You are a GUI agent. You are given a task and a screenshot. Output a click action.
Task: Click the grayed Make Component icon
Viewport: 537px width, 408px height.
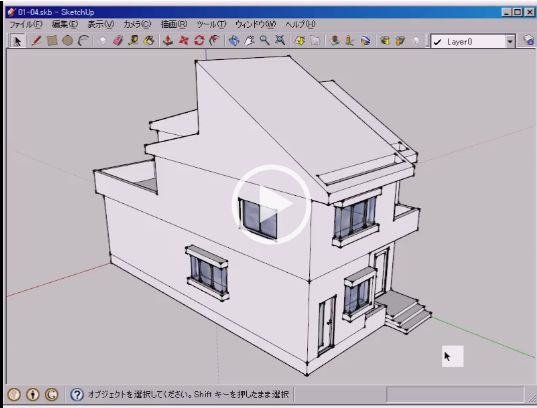point(102,41)
